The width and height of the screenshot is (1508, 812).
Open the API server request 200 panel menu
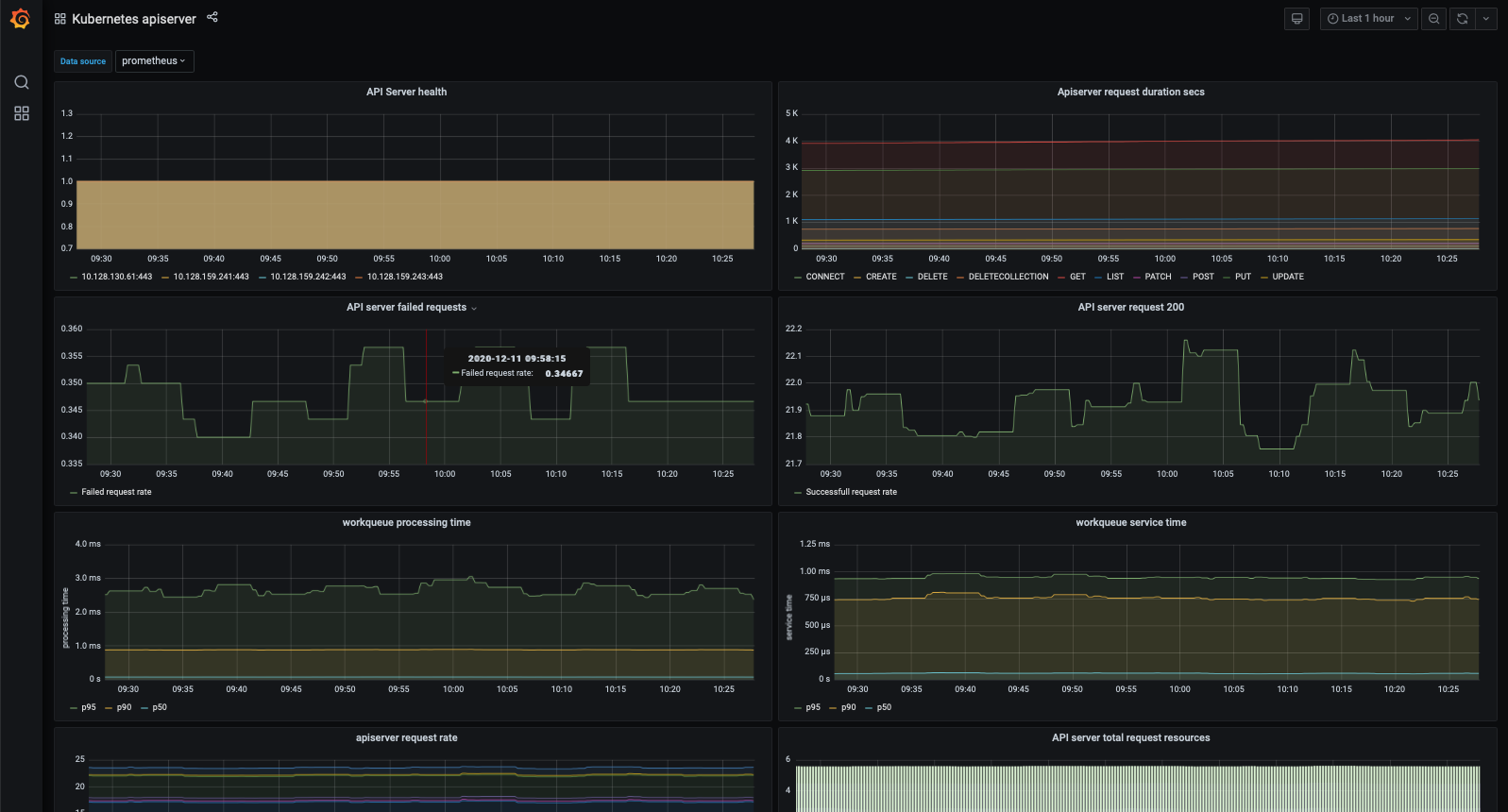tap(1130, 307)
